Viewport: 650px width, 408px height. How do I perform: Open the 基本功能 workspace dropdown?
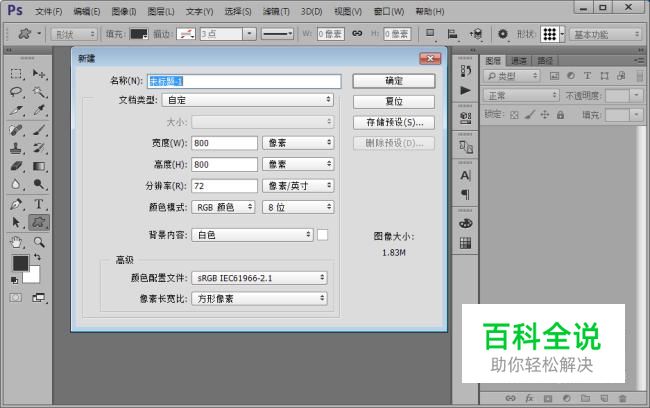click(x=606, y=34)
